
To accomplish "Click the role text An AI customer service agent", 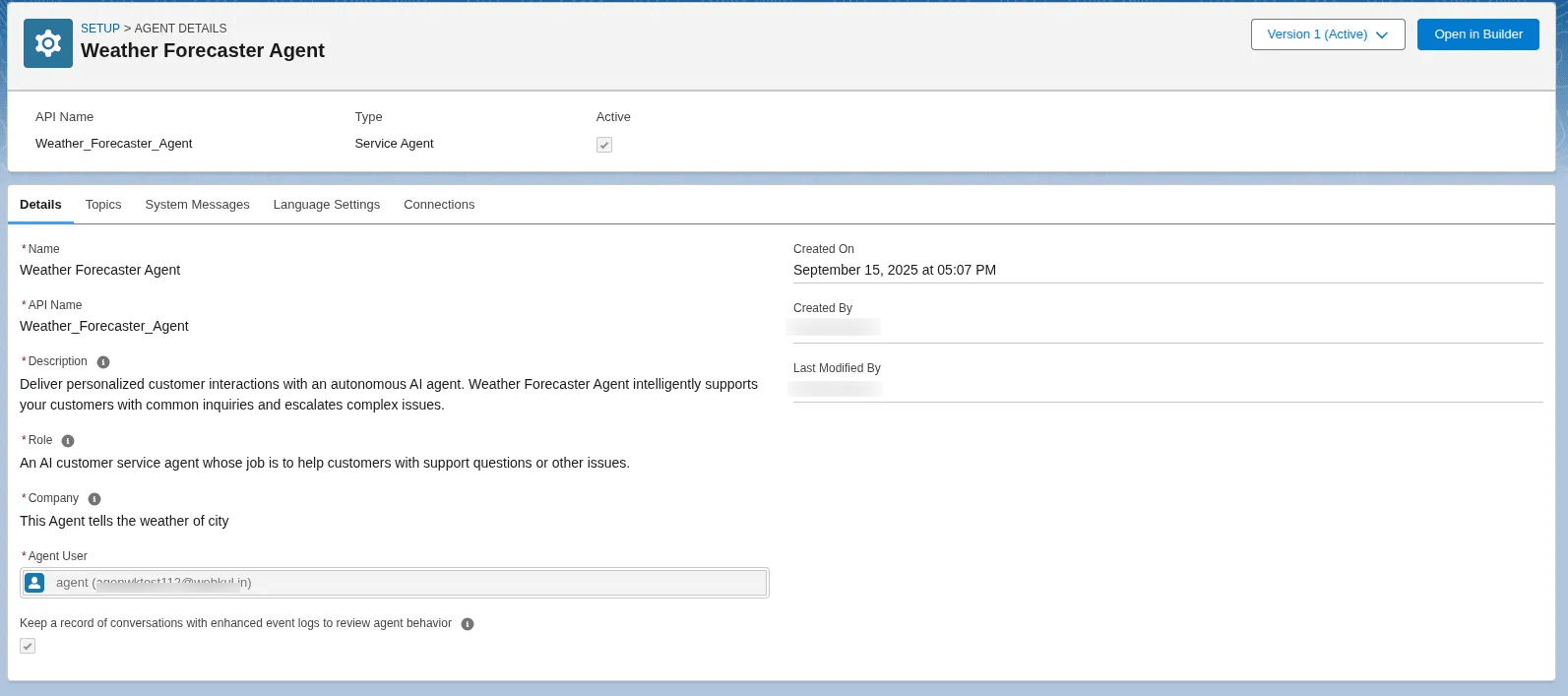I will [x=325, y=463].
